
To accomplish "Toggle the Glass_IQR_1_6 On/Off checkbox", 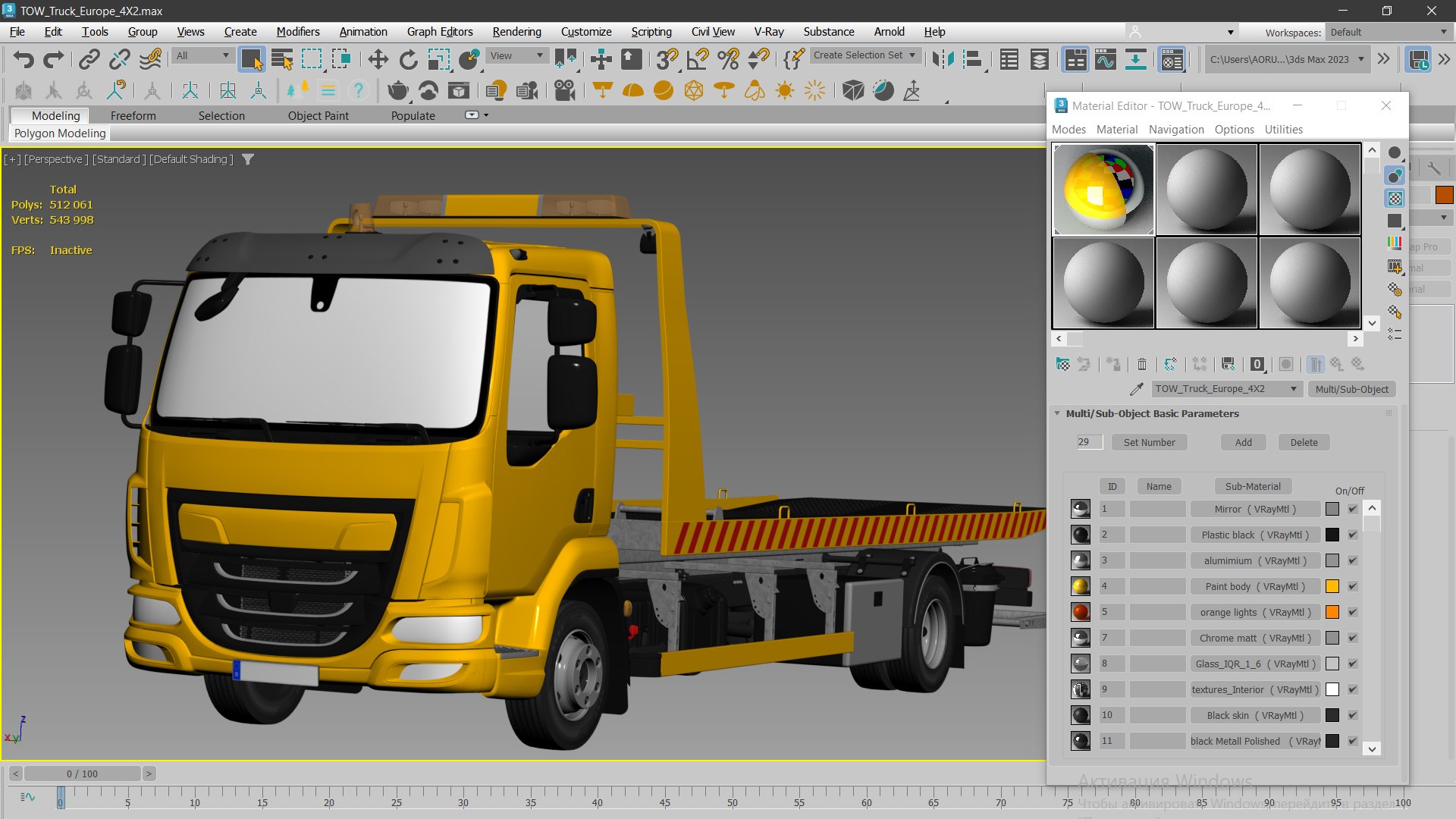I will 1352,664.
